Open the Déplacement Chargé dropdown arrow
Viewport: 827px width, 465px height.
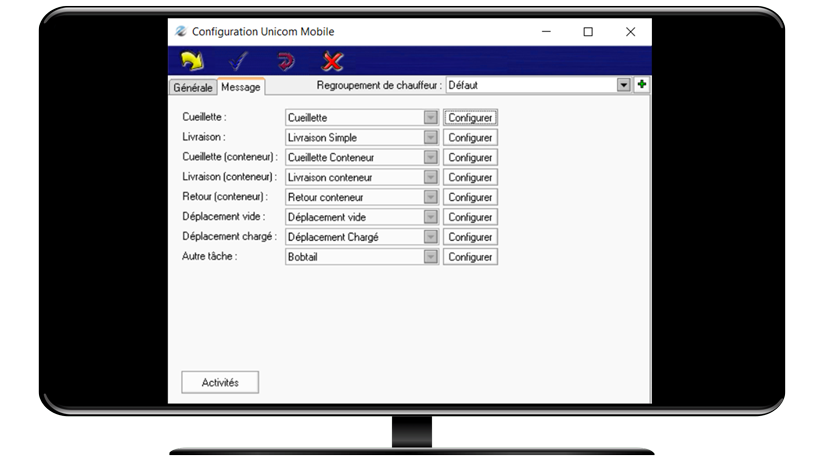click(x=430, y=237)
